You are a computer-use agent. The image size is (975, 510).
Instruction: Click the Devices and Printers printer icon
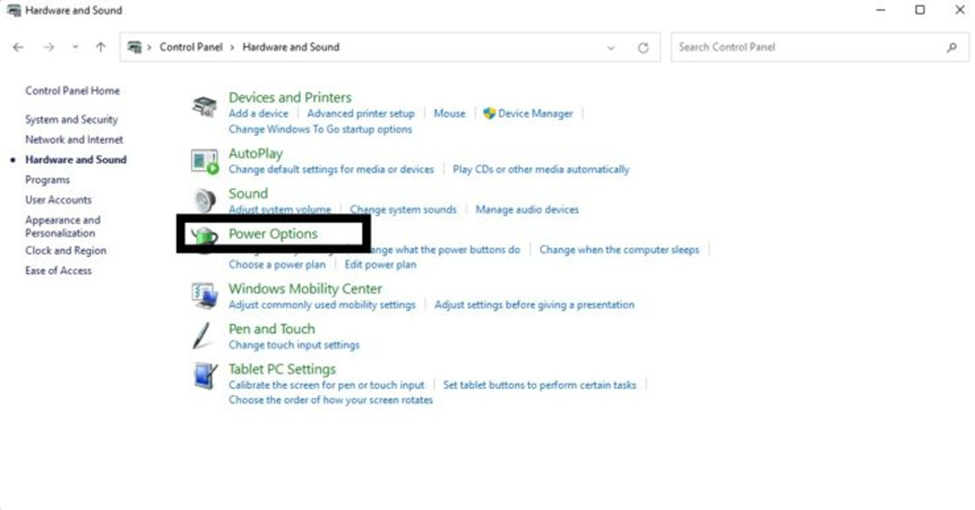(204, 107)
